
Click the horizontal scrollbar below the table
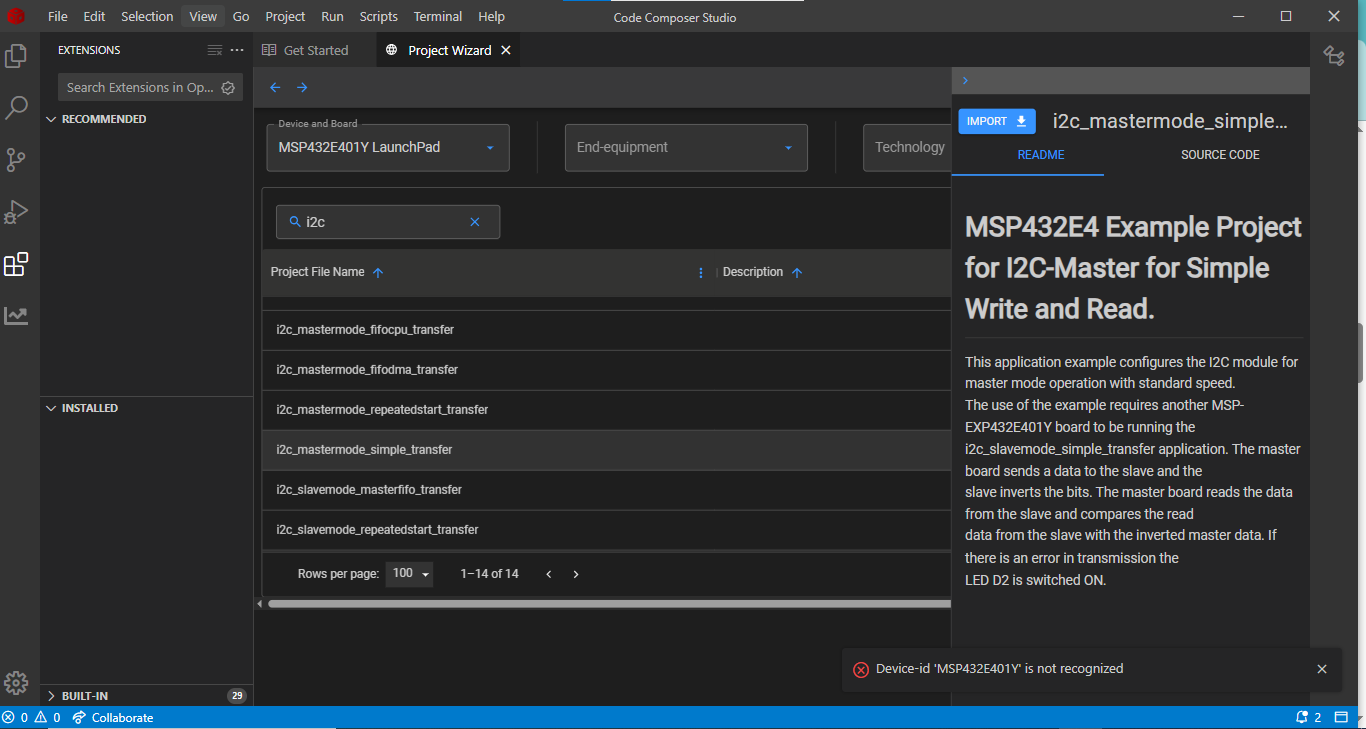click(x=609, y=603)
